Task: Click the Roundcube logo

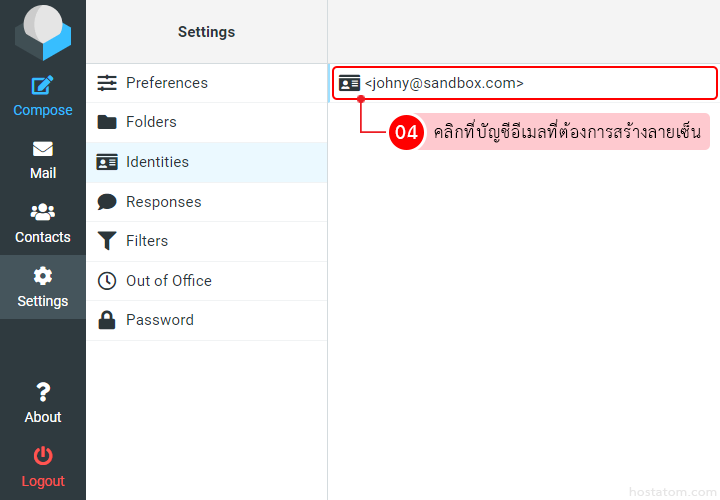Action: click(42, 33)
